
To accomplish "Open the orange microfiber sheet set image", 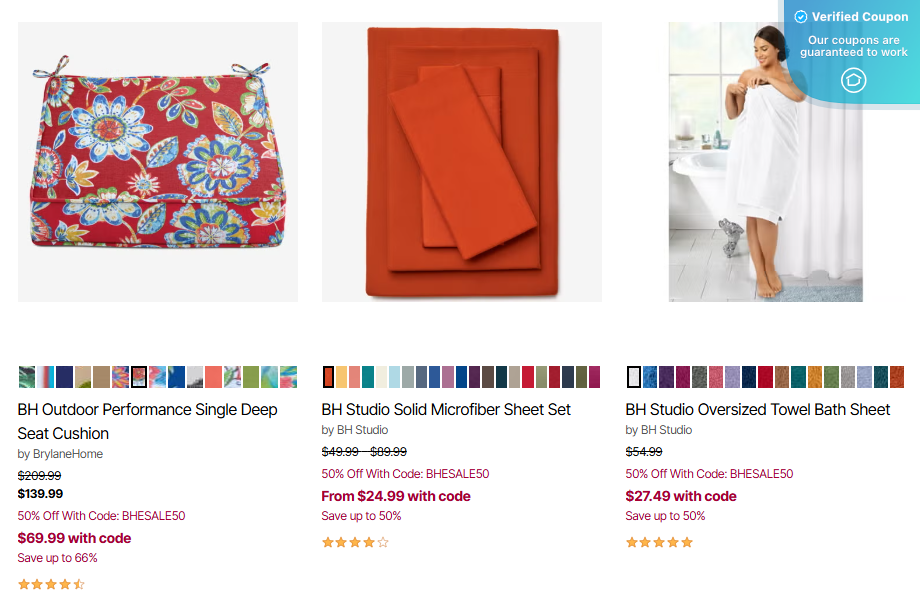I will pos(462,162).
